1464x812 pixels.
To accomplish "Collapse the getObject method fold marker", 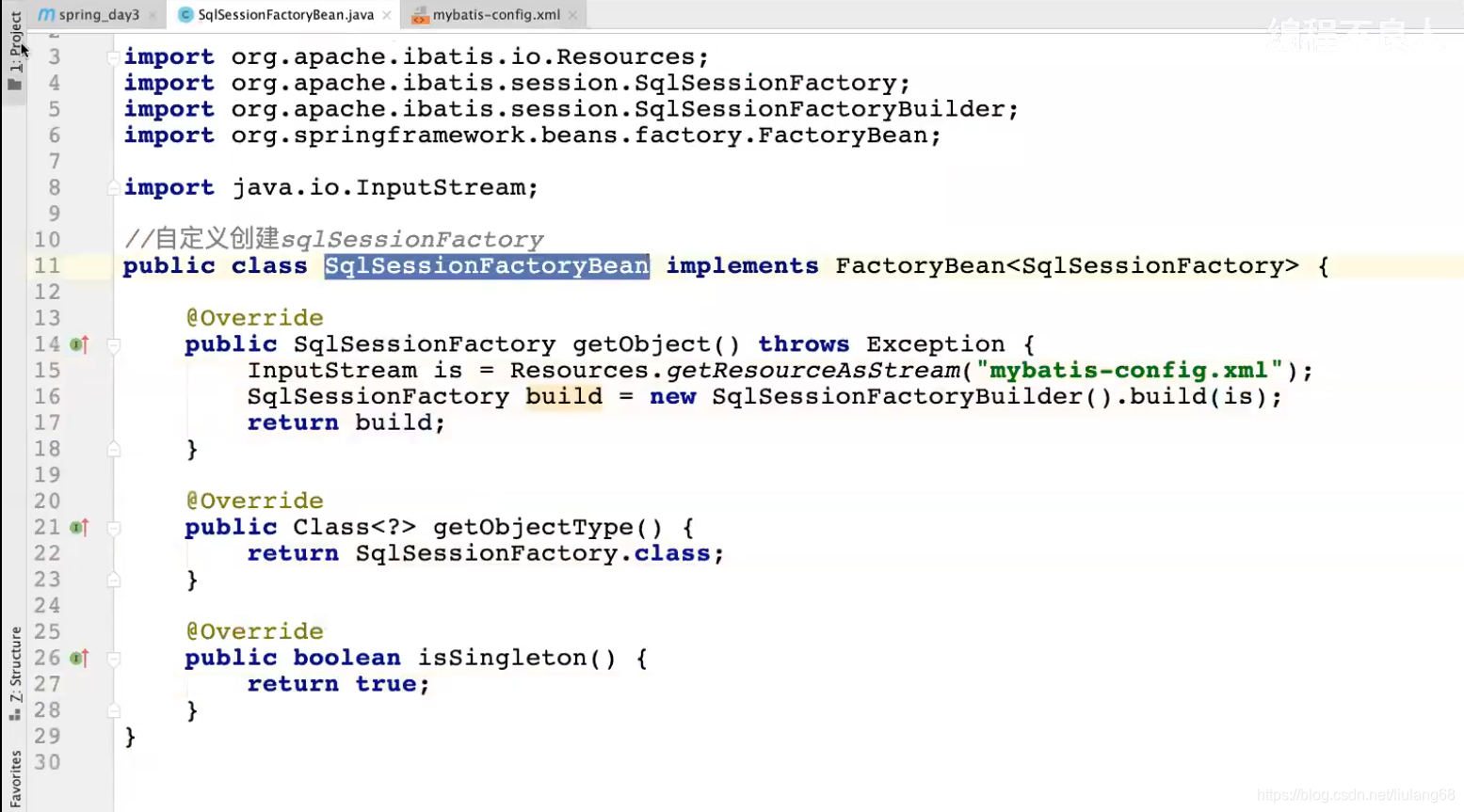I will pos(114,345).
